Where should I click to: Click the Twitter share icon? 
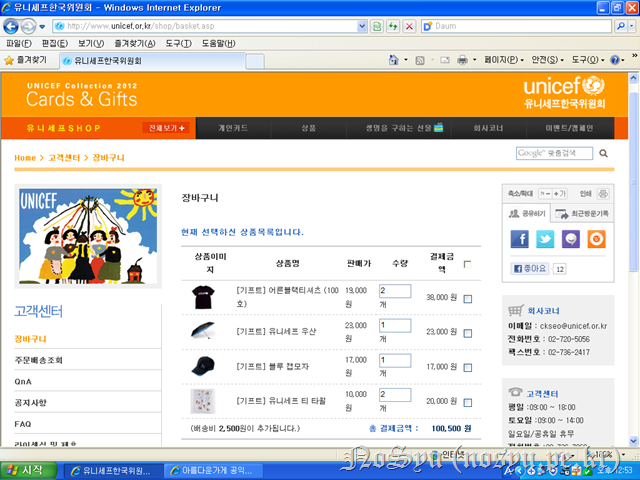[x=545, y=239]
